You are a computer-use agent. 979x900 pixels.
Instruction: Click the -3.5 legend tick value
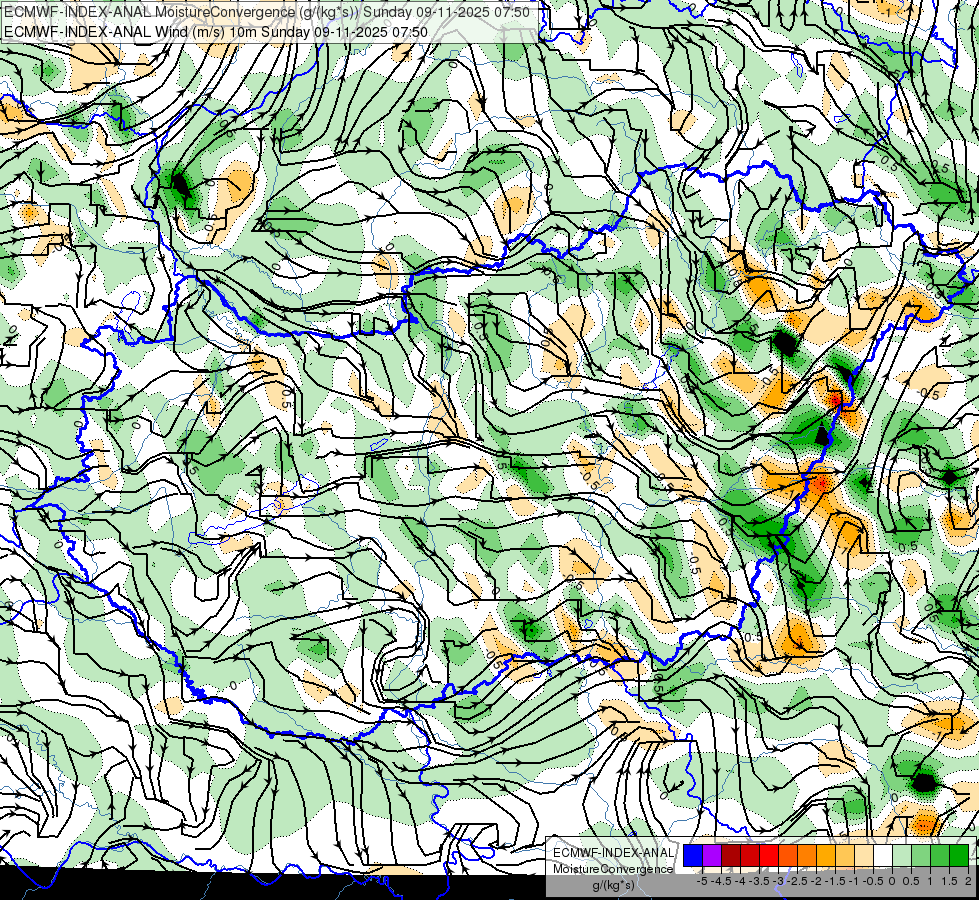[x=759, y=881]
